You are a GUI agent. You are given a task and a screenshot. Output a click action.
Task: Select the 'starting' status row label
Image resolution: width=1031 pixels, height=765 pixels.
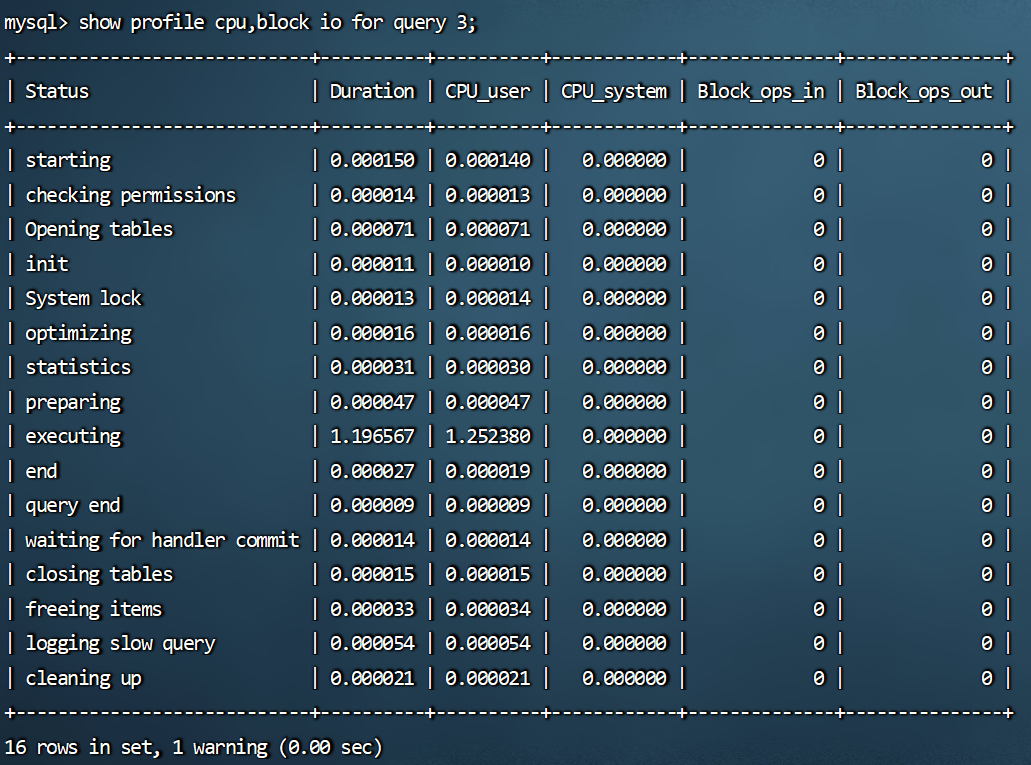tap(68, 160)
